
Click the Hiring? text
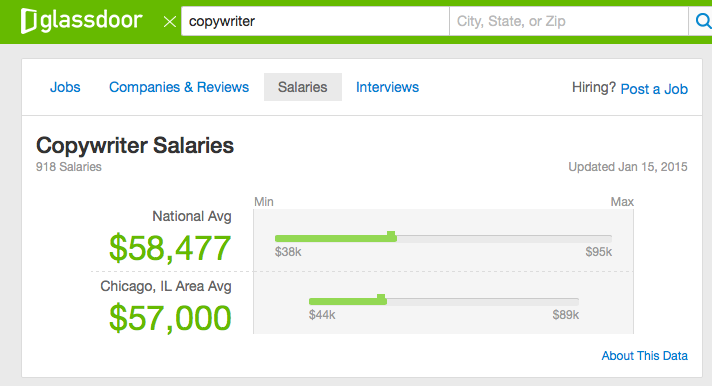pyautogui.click(x=593, y=87)
